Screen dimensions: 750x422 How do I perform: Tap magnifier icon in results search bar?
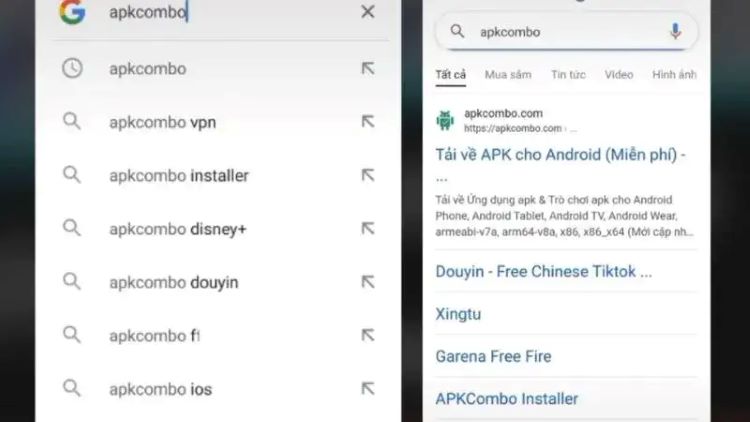pyautogui.click(x=457, y=32)
